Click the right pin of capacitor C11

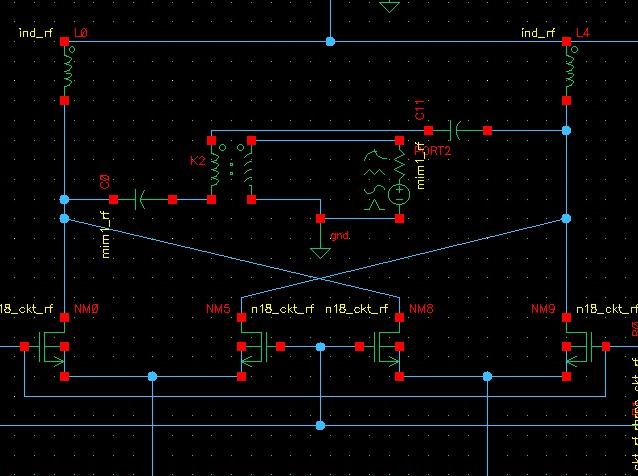487,130
